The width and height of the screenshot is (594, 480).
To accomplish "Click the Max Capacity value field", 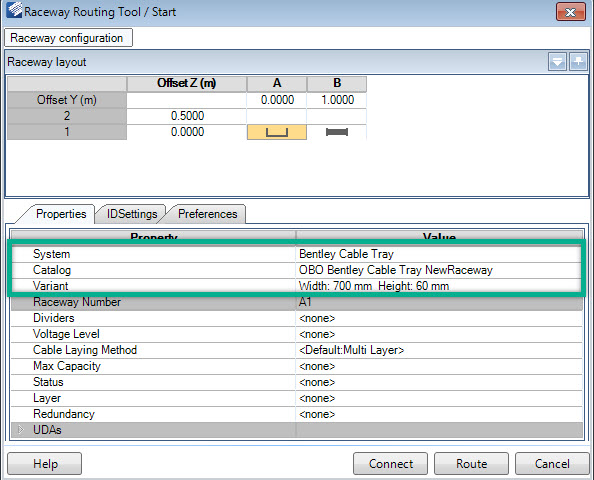I will (438, 366).
